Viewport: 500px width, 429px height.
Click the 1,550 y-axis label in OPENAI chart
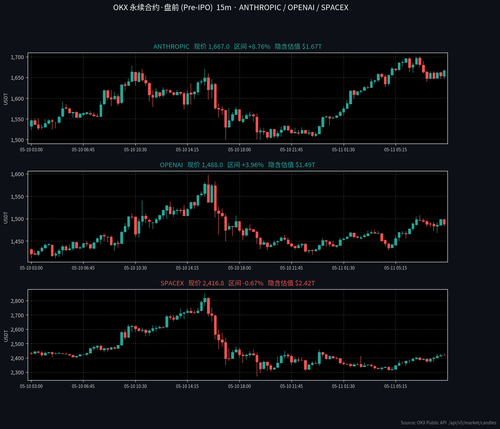pyautogui.click(x=17, y=197)
